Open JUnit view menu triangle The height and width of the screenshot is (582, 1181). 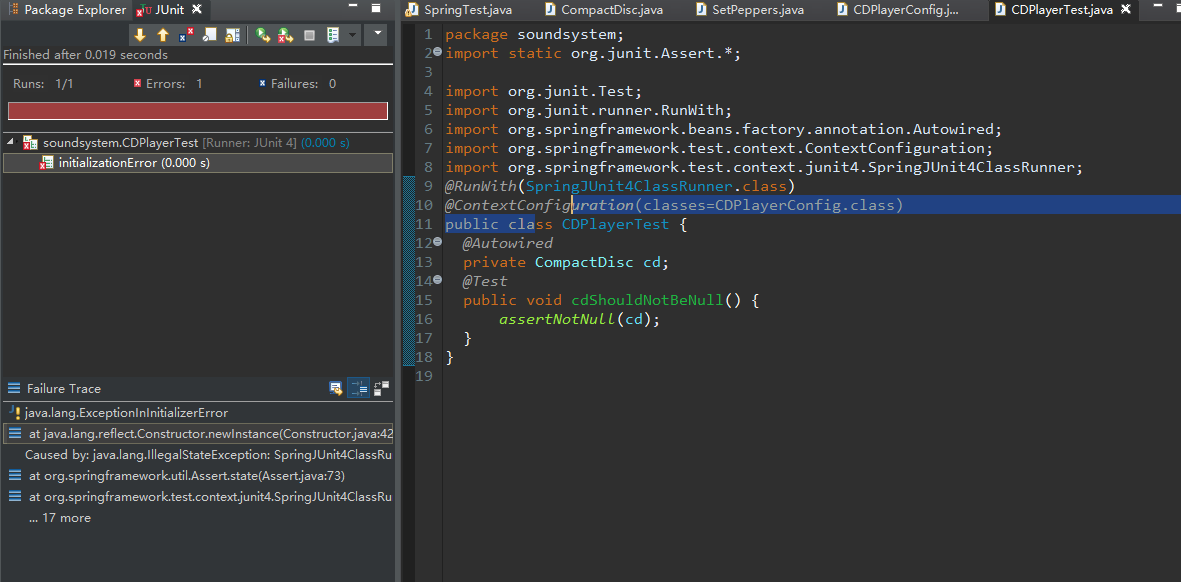(376, 34)
